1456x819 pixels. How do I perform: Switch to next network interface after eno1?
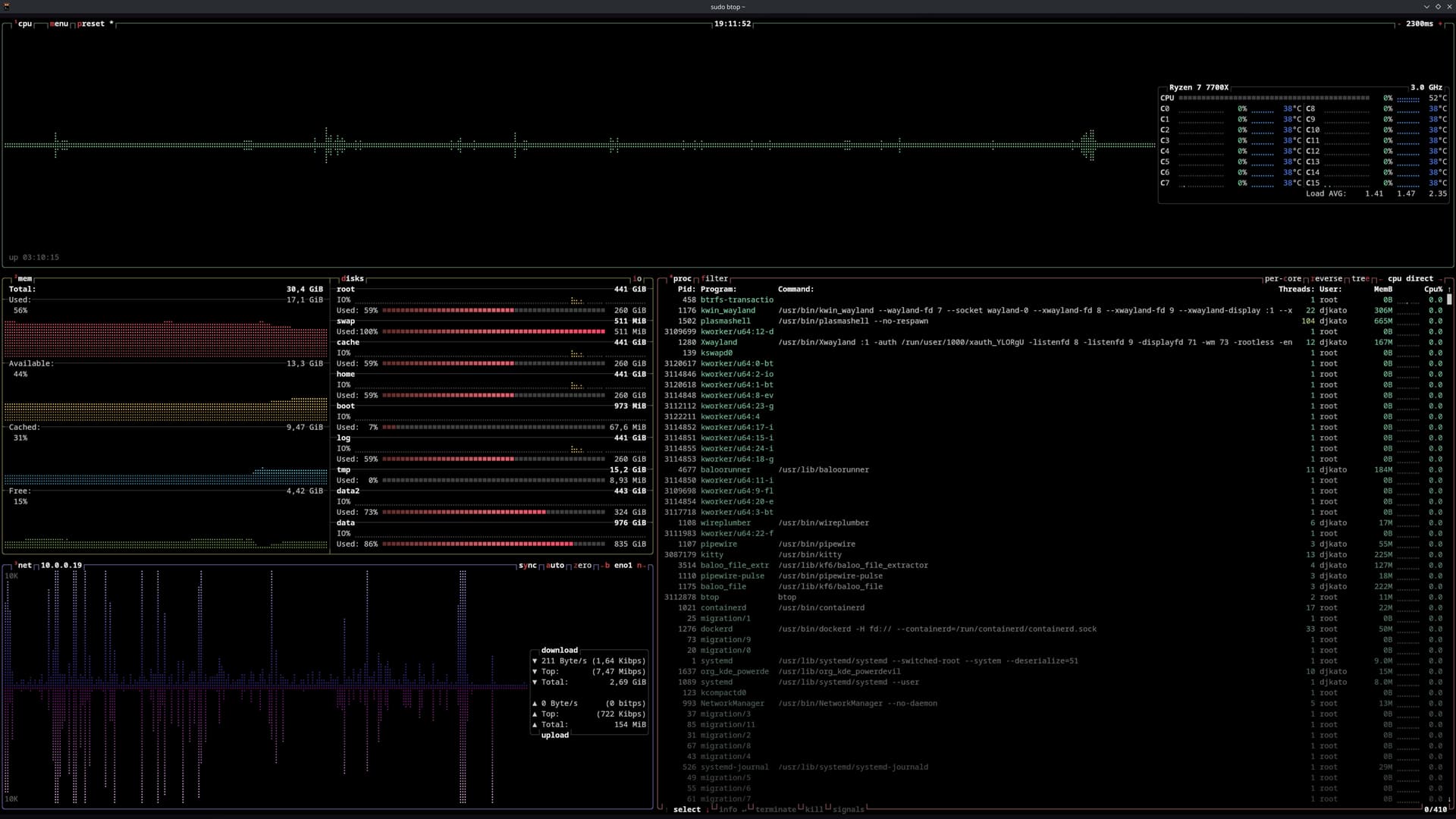coord(639,566)
